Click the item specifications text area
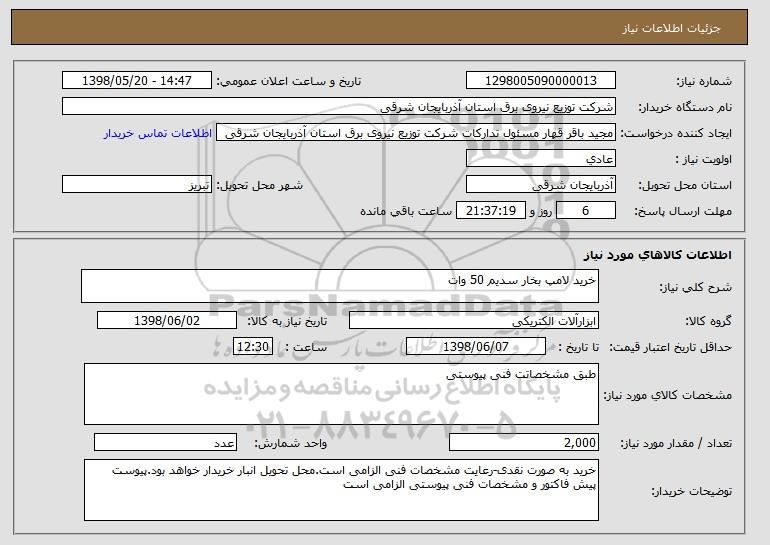770x545 pixels. pos(341,394)
